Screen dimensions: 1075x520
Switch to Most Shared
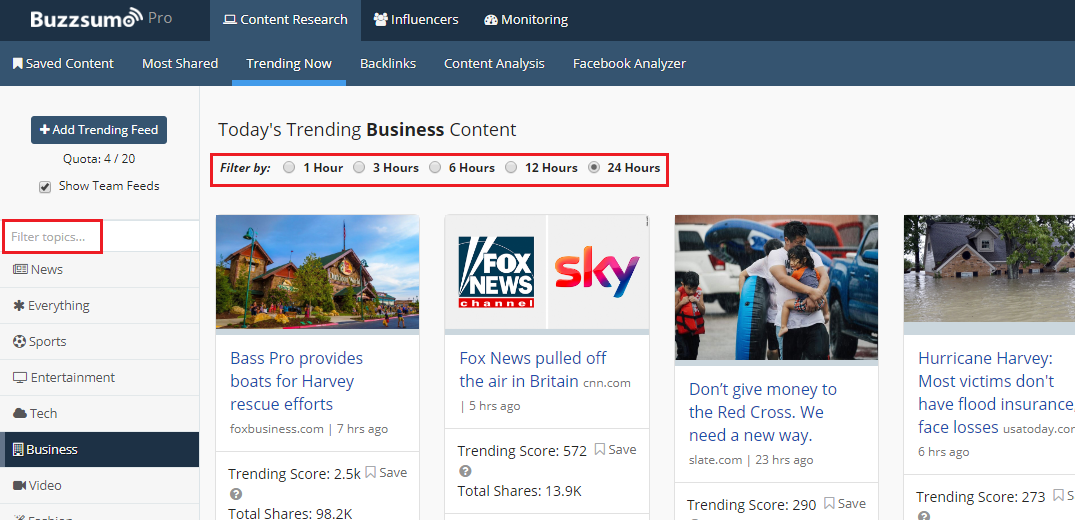point(180,63)
